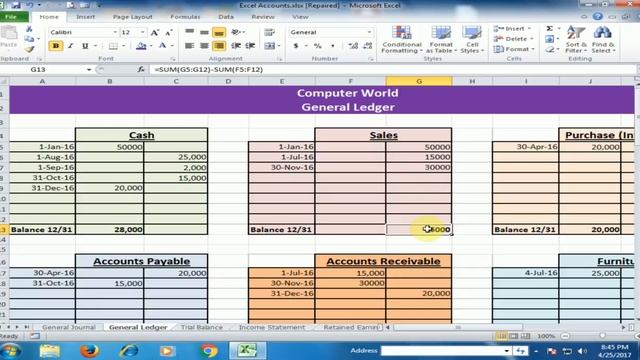The width and height of the screenshot is (640, 360).
Task: Click the Increase Font Size icon
Action: tap(155, 32)
